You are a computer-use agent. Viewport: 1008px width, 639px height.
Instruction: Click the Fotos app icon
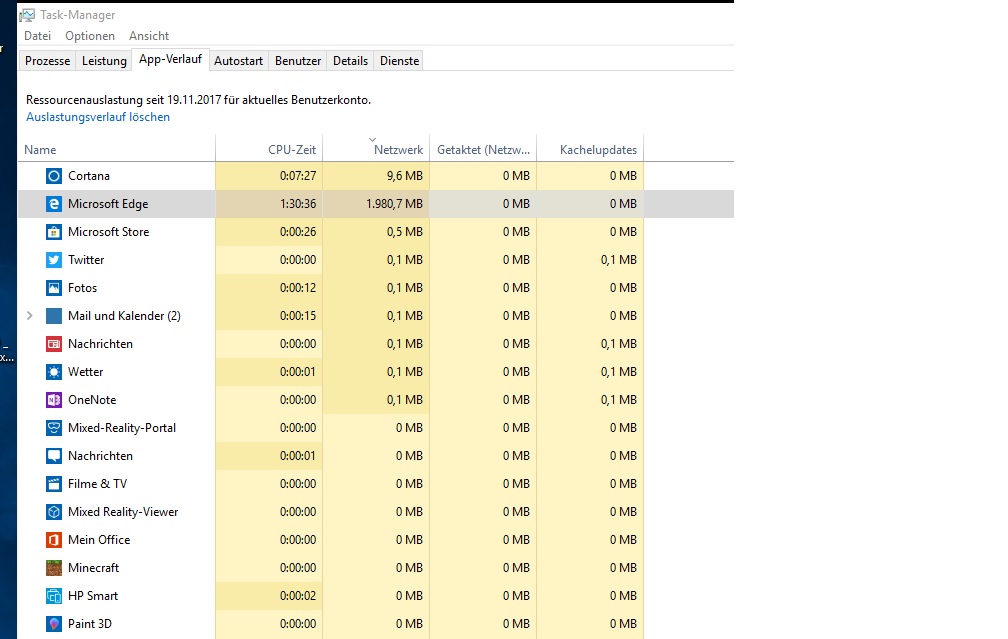tap(54, 288)
